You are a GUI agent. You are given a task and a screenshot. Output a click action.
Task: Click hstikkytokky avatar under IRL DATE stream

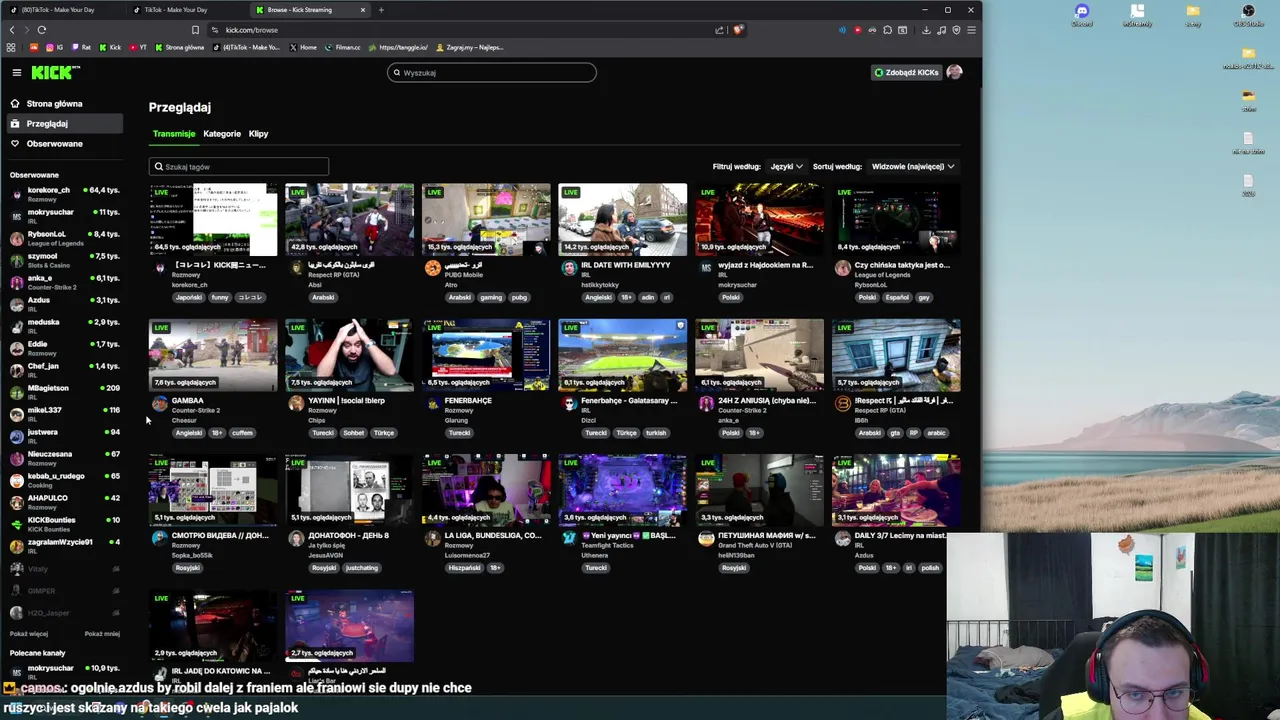tap(569, 269)
